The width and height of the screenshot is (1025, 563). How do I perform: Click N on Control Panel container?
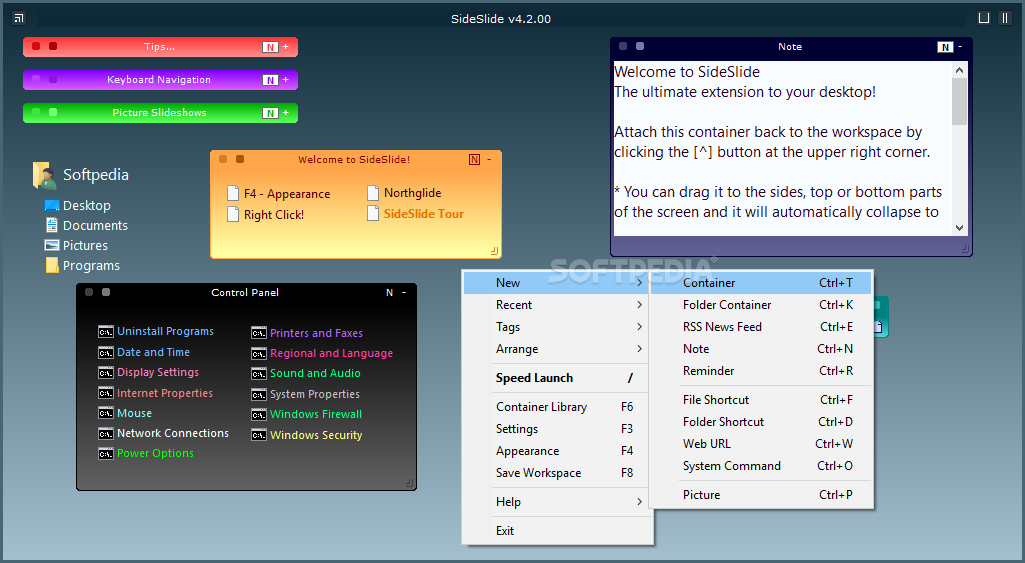pyautogui.click(x=390, y=292)
